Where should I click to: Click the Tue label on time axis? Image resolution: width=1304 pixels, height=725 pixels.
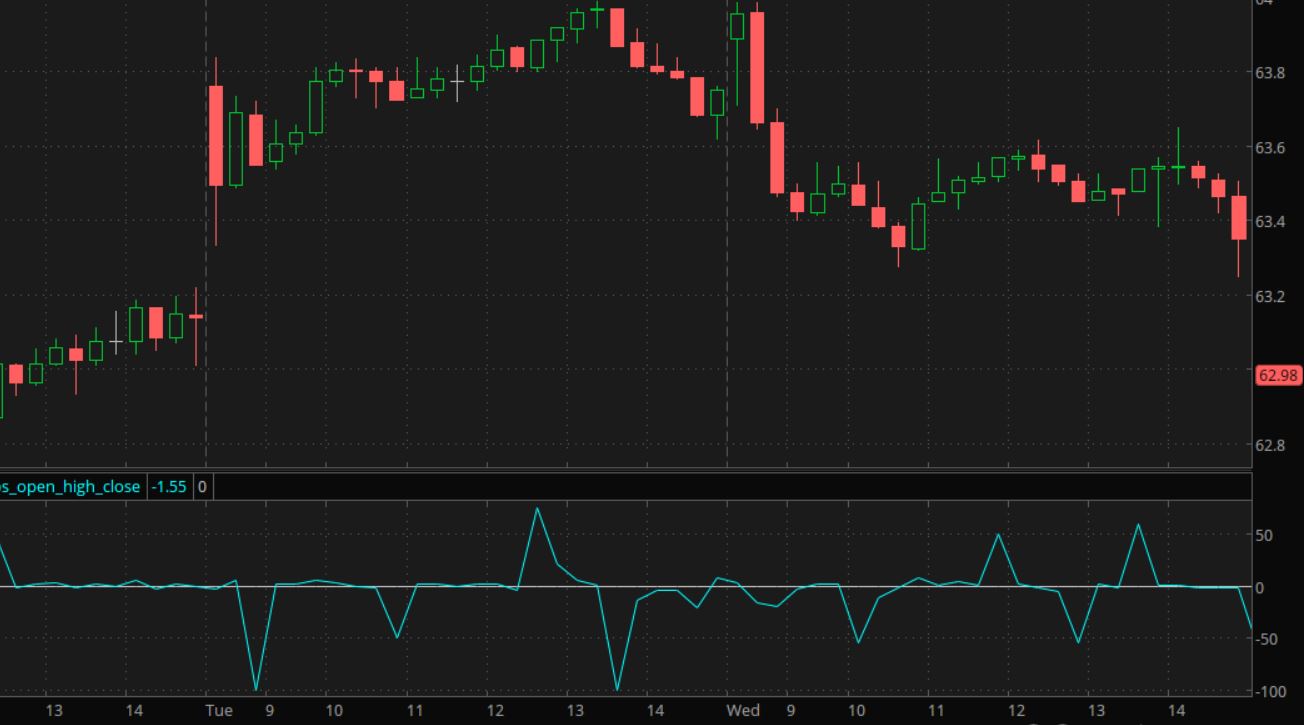tap(219, 711)
